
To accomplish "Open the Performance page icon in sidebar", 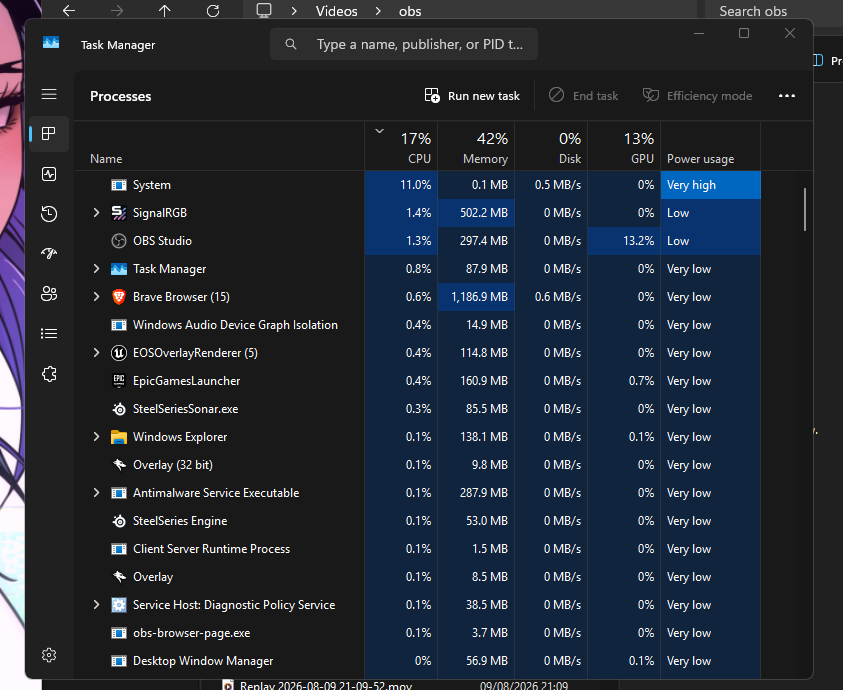I will tap(49, 174).
